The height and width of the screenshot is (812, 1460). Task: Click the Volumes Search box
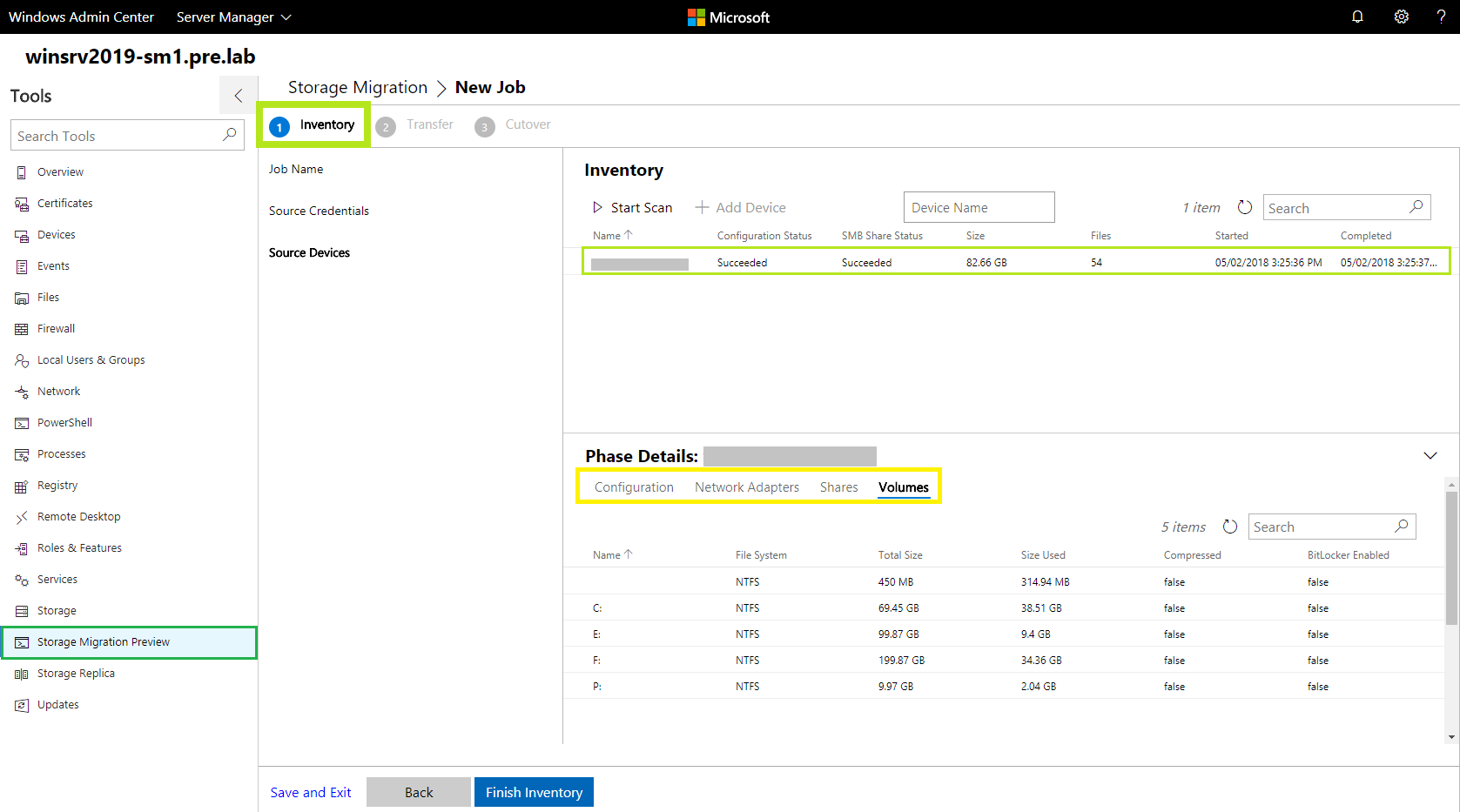coord(1332,527)
